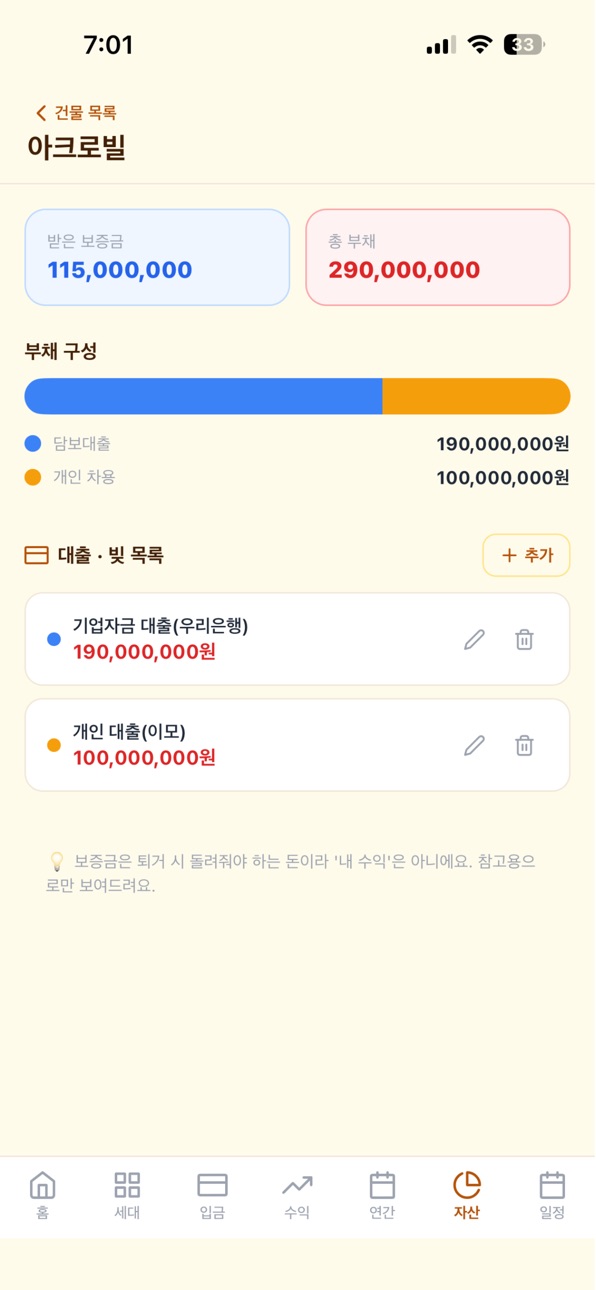This screenshot has height=1290, width=596.
Task: Open the 세대 grid tab
Action: coord(127,1196)
